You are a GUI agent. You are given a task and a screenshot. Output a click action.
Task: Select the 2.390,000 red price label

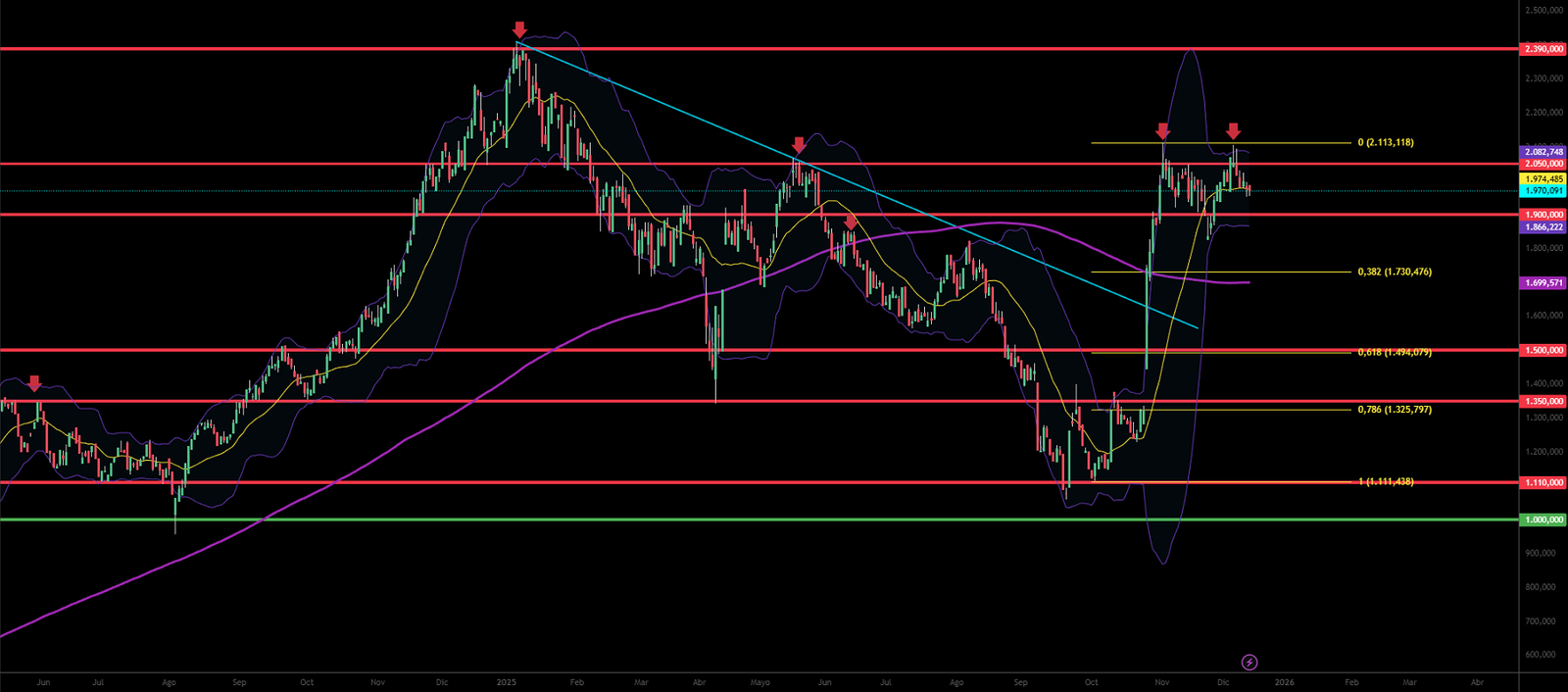(x=1543, y=49)
